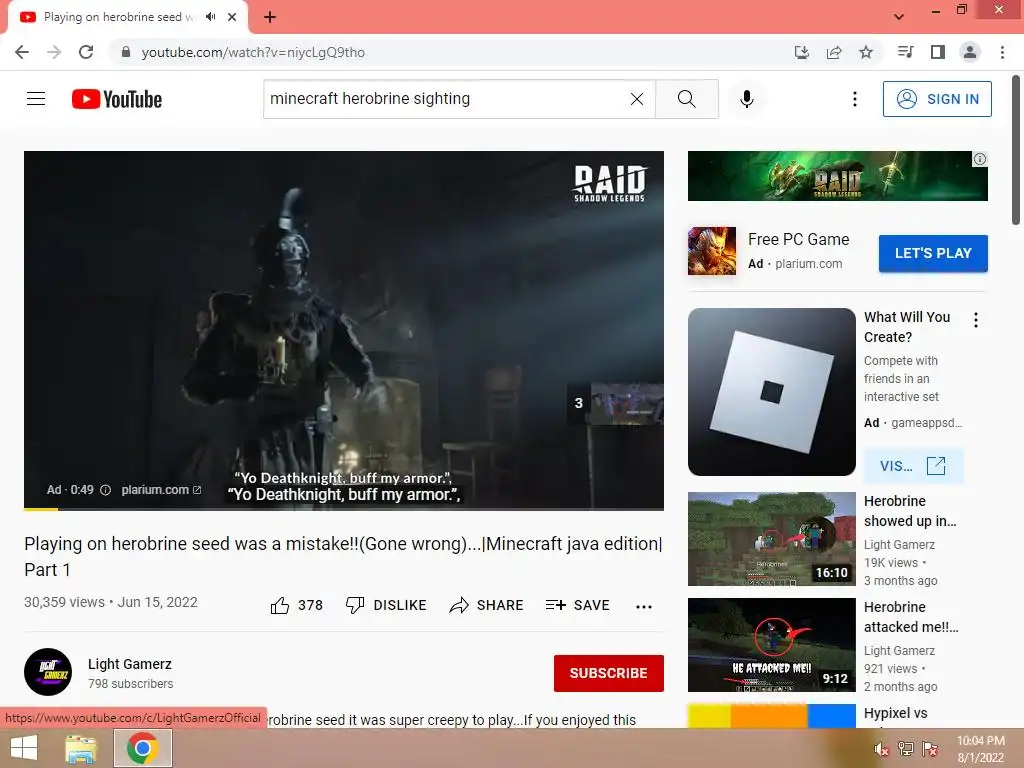Go to the YouTube home logo
The width and height of the screenshot is (1024, 768).
117,99
